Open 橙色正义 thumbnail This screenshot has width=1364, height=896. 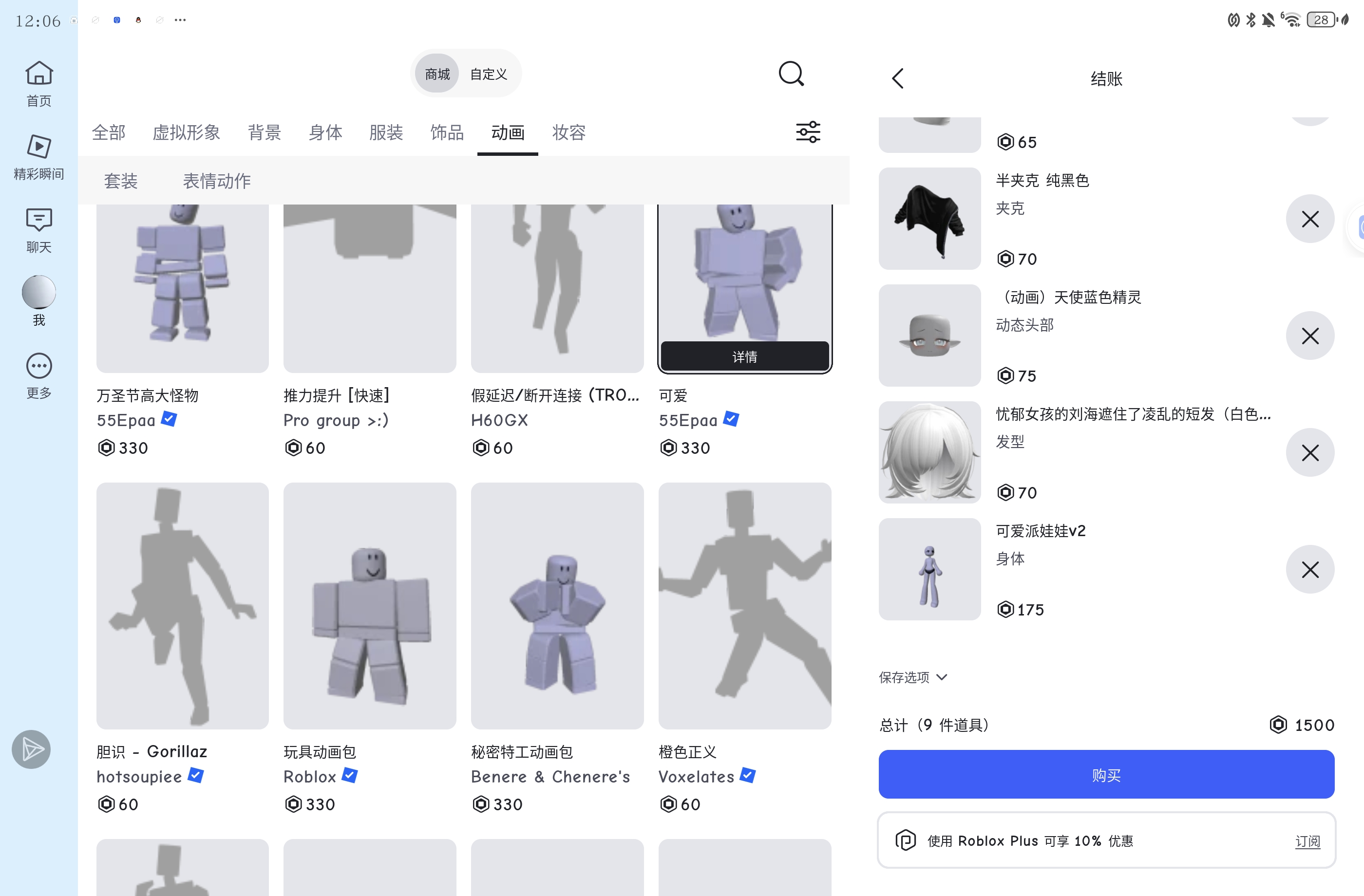[744, 606]
